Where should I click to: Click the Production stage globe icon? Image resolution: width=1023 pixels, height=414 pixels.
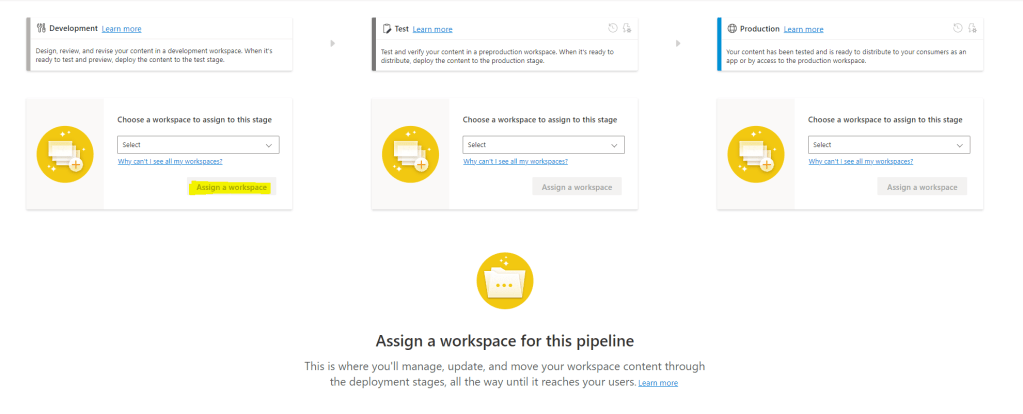[x=732, y=29]
